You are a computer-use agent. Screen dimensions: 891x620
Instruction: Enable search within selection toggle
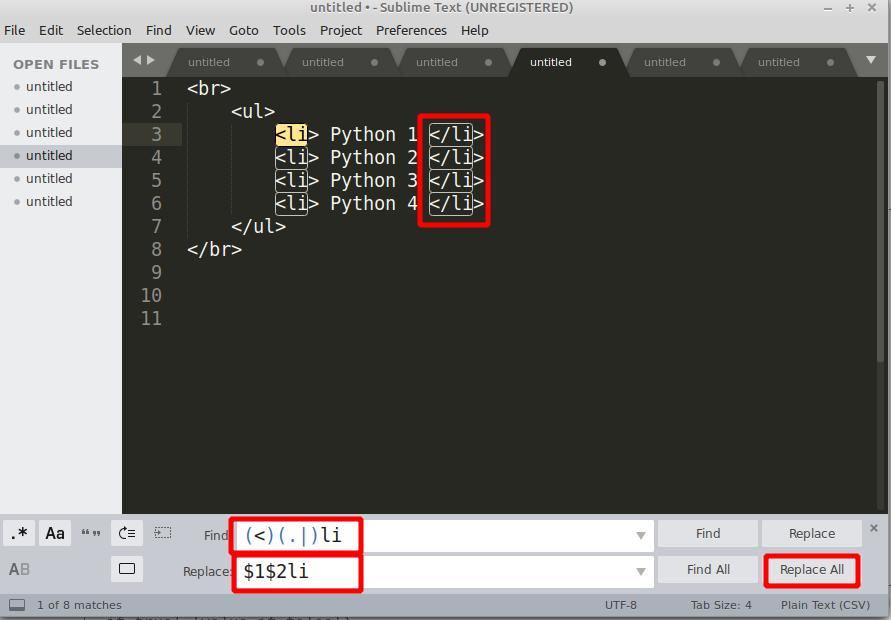[162, 533]
